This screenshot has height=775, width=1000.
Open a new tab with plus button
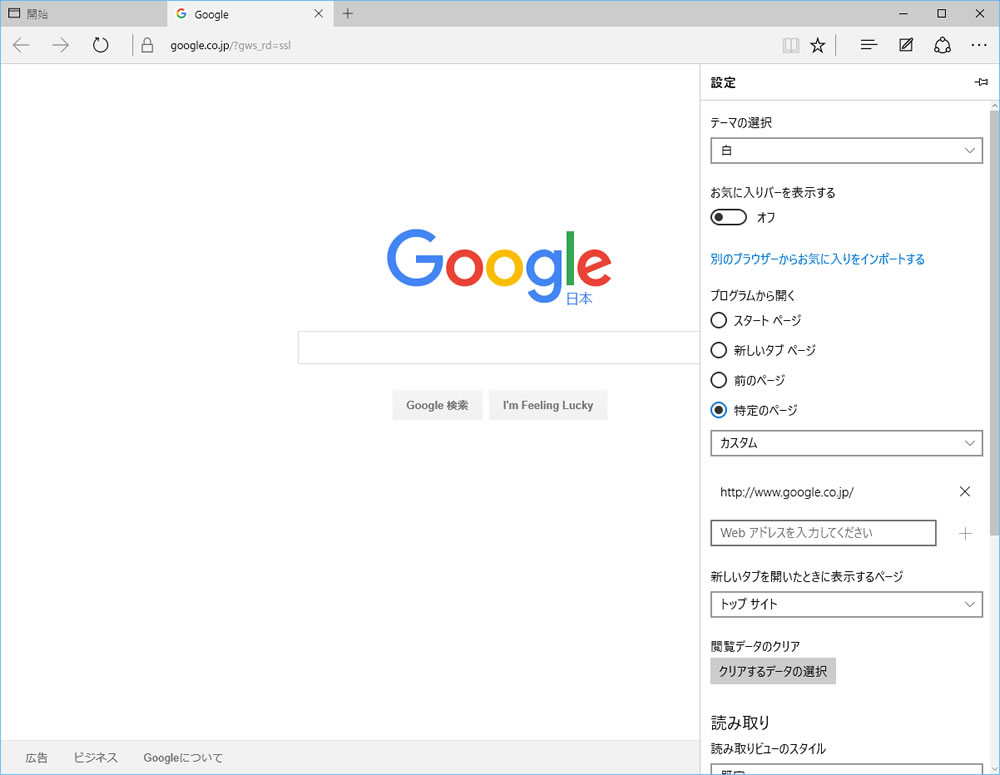tap(348, 13)
